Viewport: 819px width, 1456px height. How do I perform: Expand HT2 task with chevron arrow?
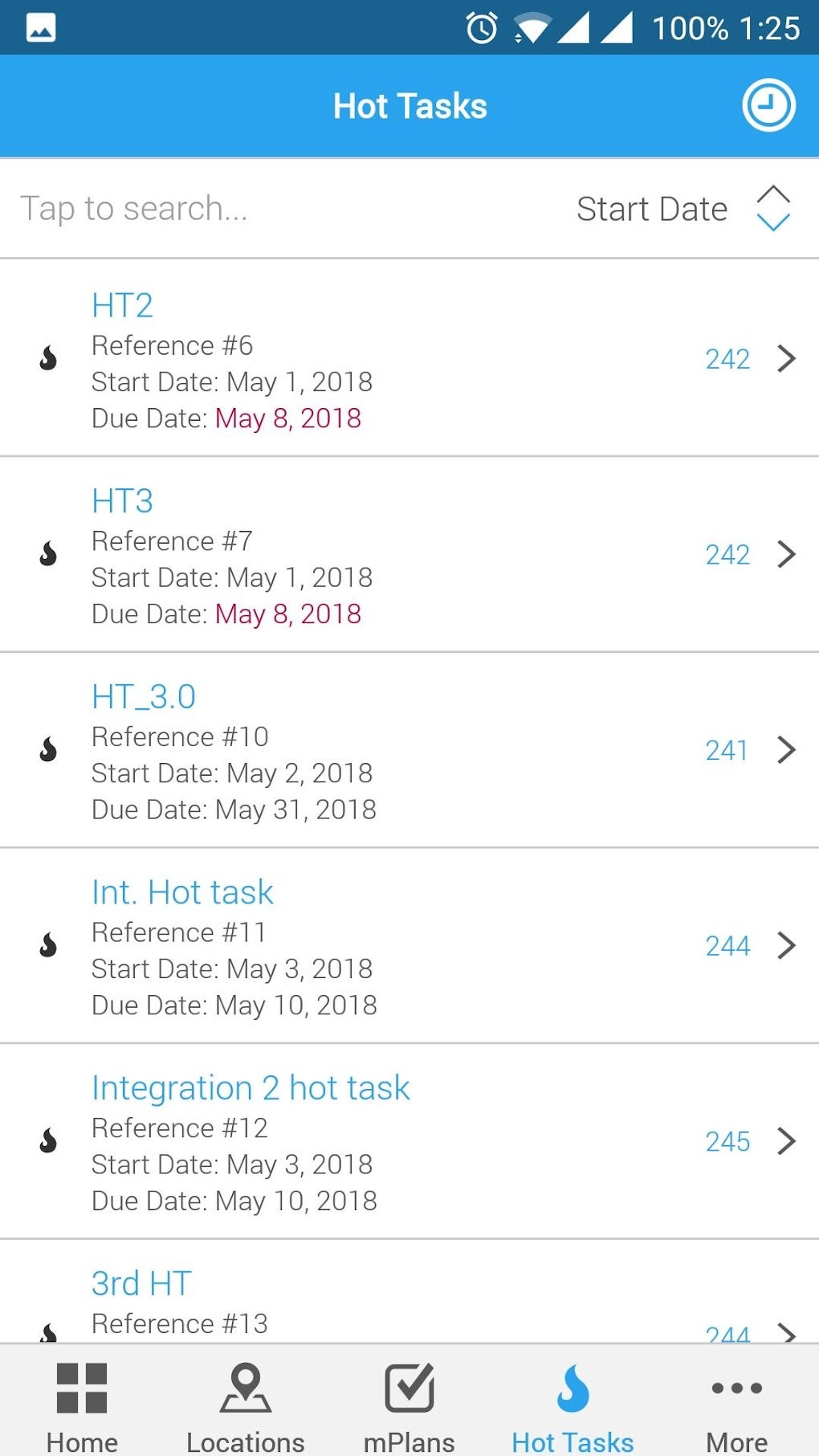click(786, 358)
